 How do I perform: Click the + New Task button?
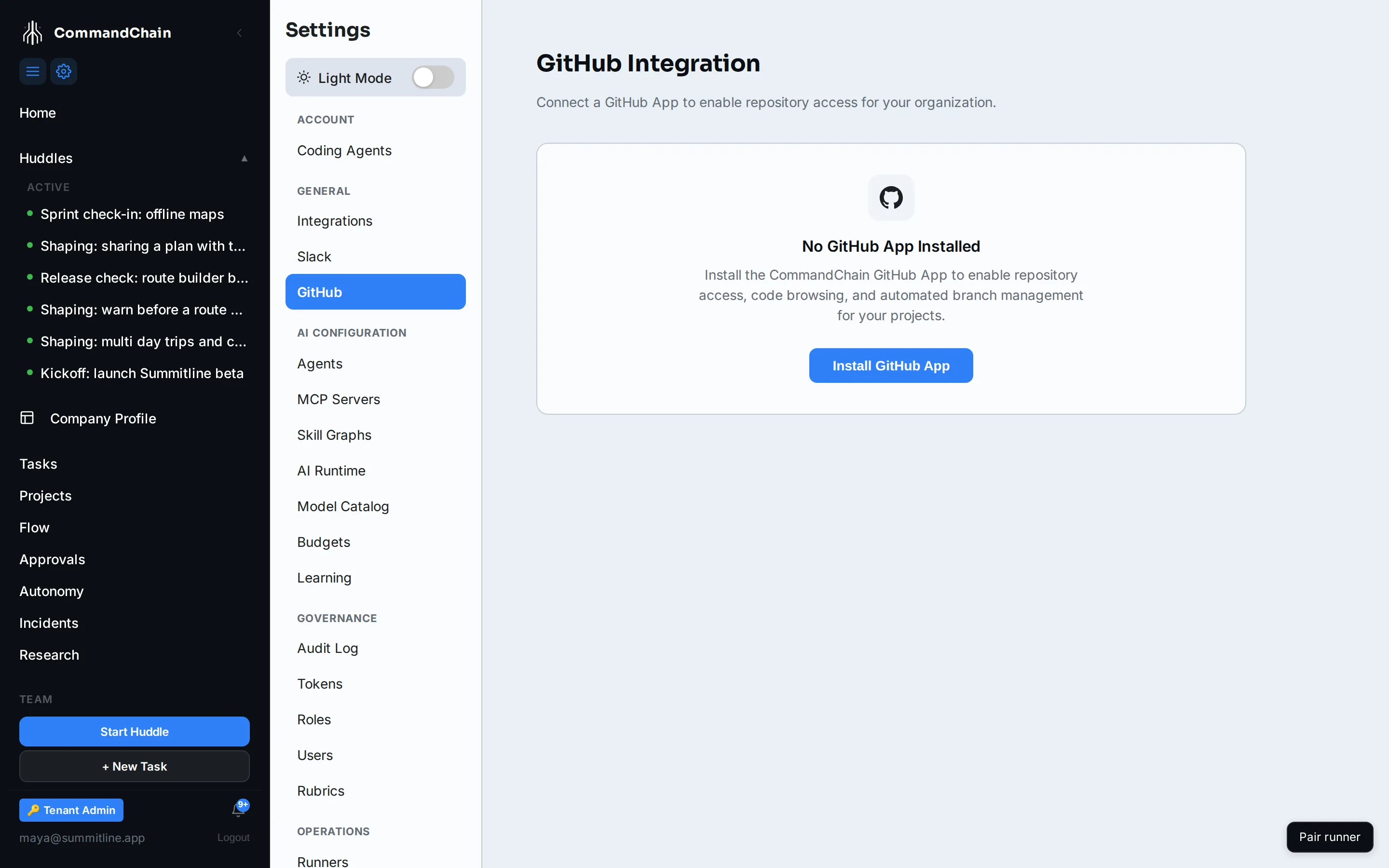tap(134, 766)
